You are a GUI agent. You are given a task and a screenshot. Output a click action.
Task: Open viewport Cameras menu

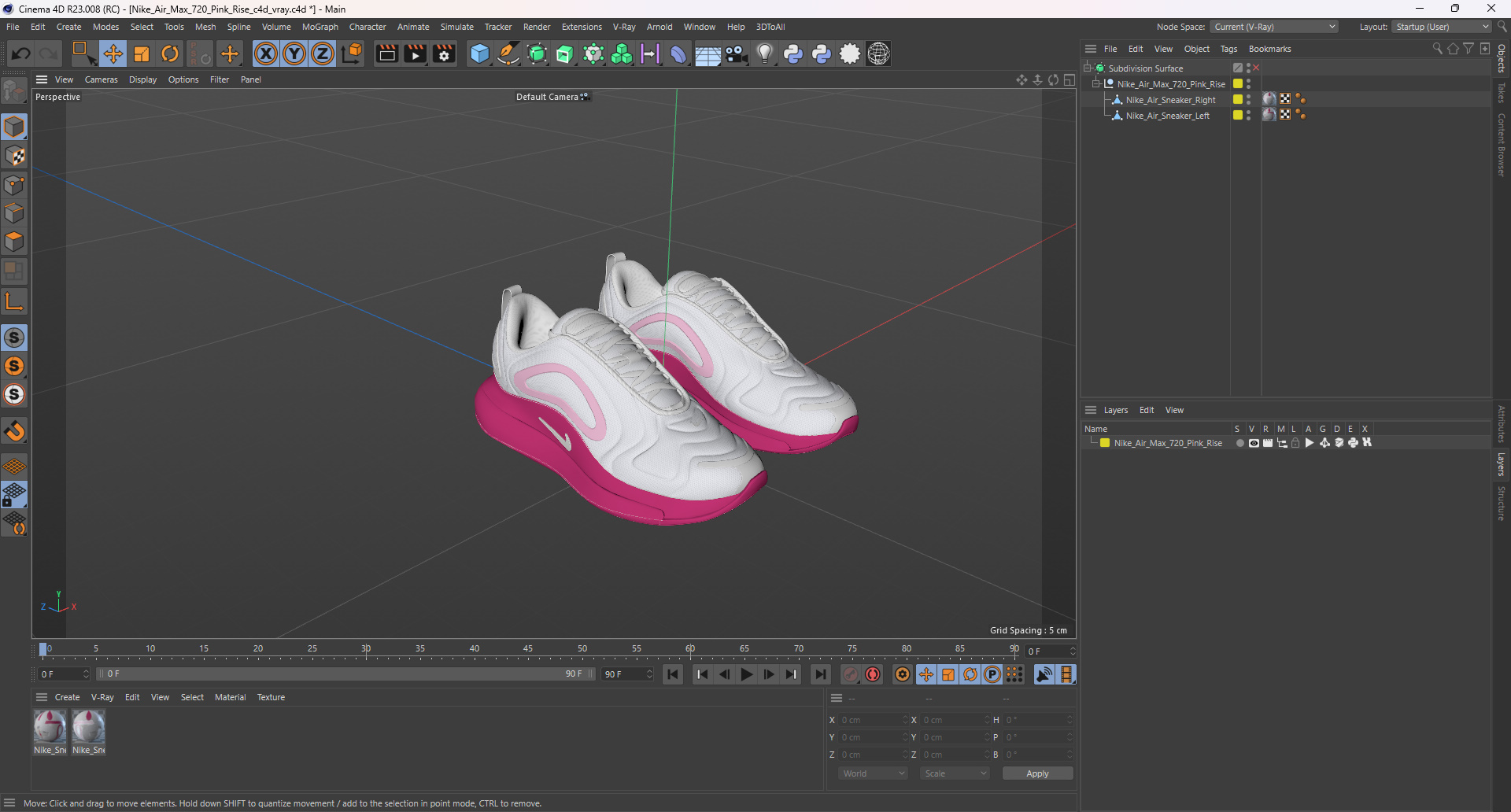click(x=101, y=79)
